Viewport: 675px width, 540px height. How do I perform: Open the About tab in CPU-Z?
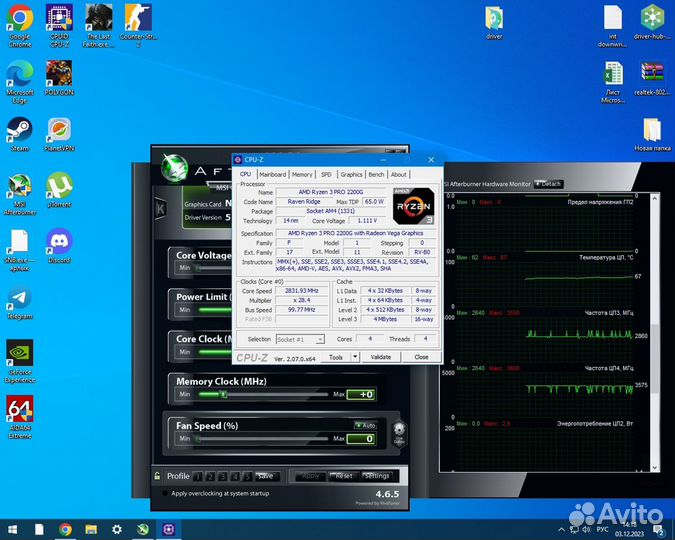[x=398, y=174]
